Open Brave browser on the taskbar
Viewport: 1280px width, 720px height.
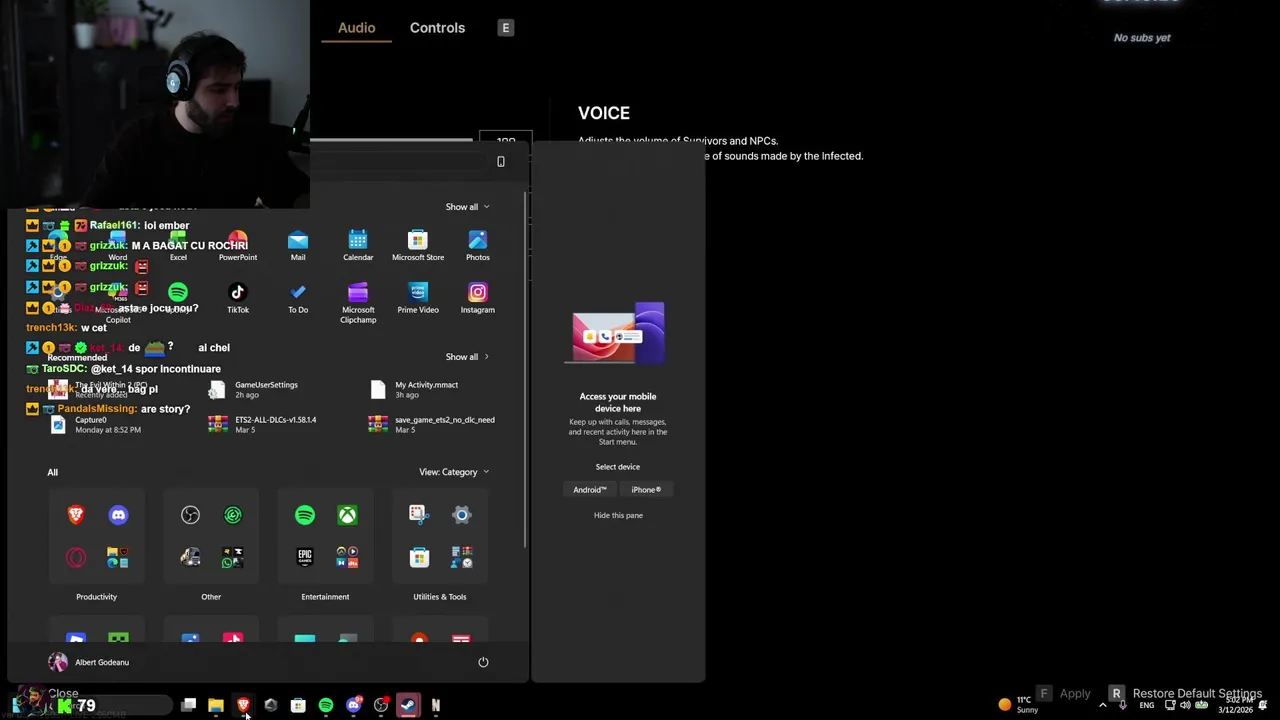(x=243, y=706)
